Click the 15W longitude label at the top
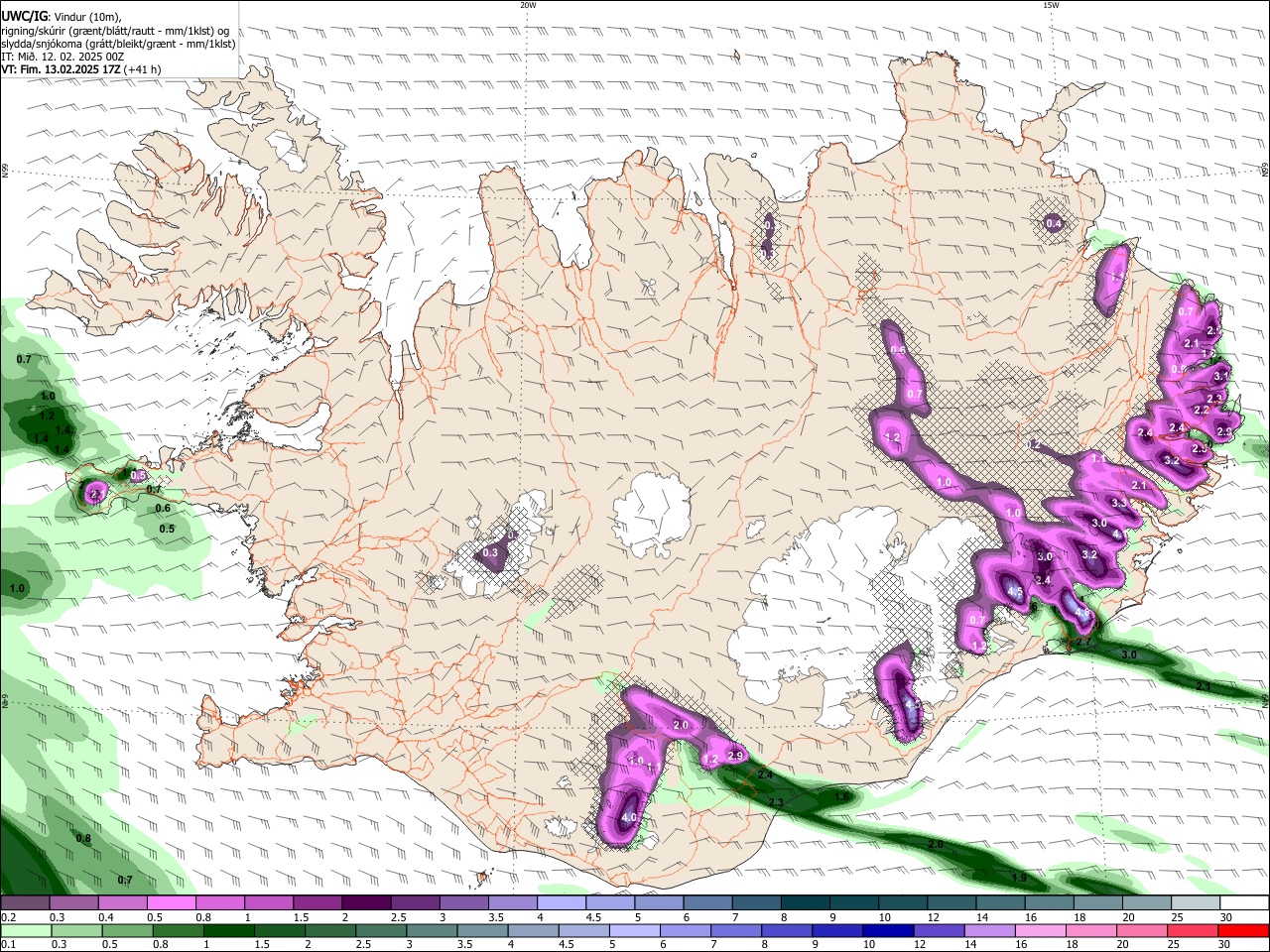Image resolution: width=1270 pixels, height=952 pixels. (x=1051, y=5)
